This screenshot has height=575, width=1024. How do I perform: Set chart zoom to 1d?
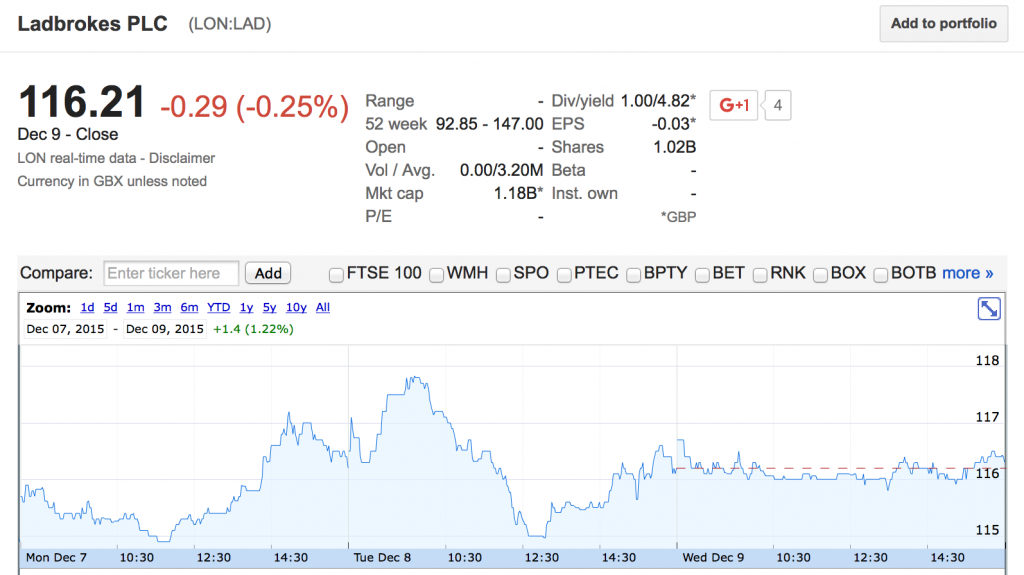87,308
